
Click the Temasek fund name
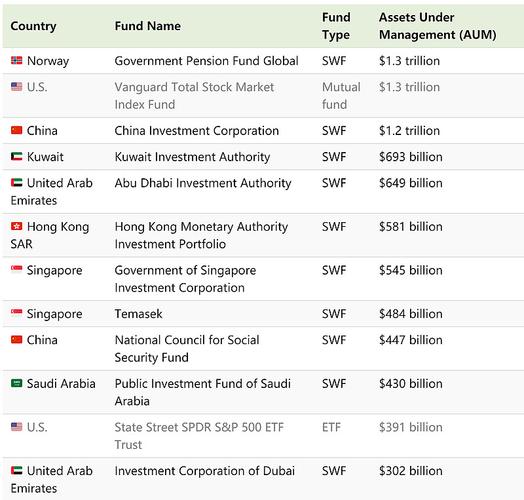[x=138, y=314]
